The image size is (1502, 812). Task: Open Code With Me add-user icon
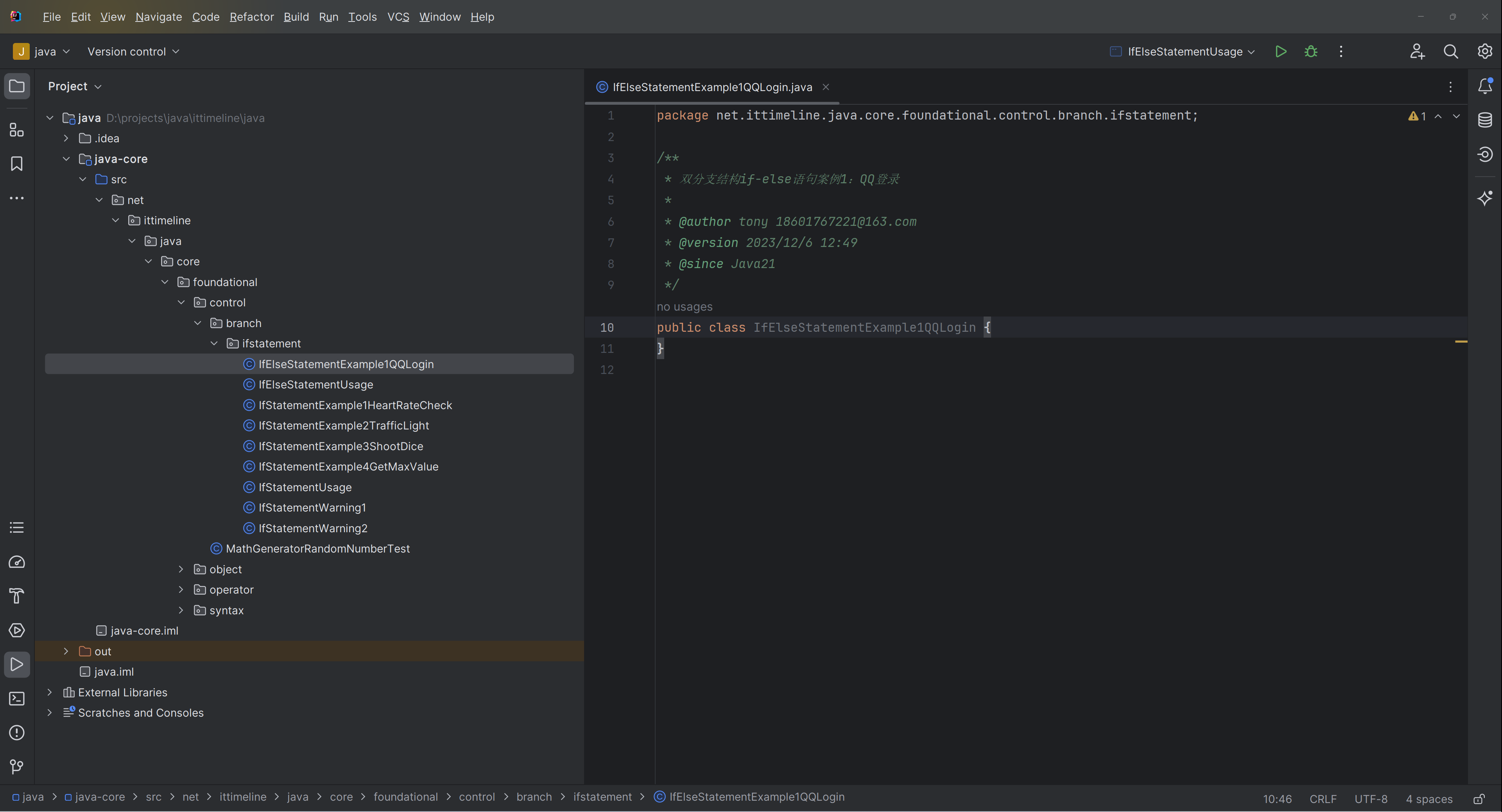(1417, 51)
